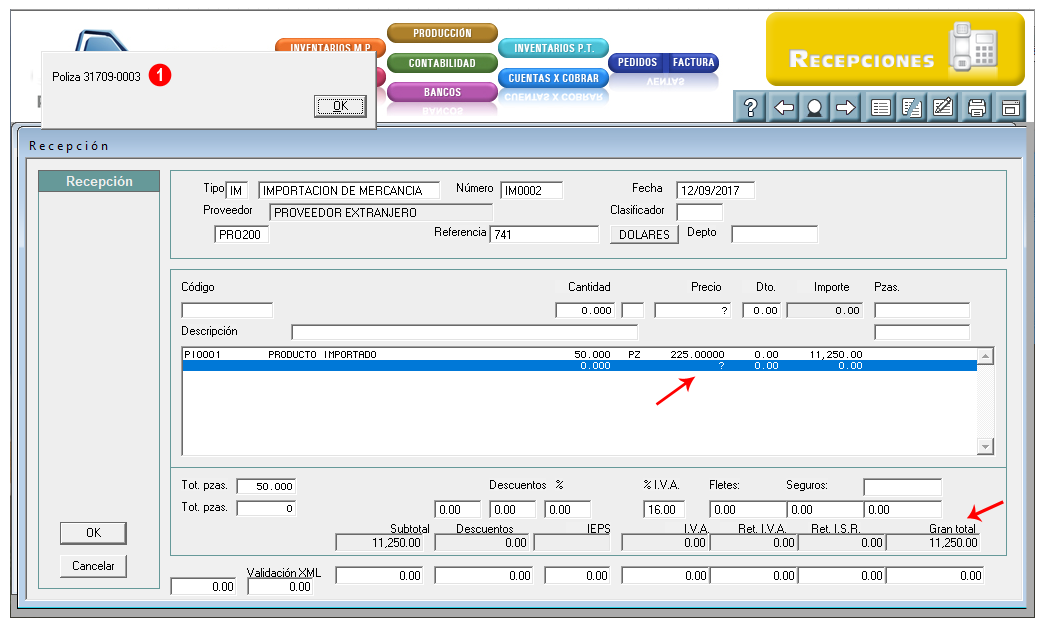Click the Referencia input field
The height and width of the screenshot is (628, 1046).
click(544, 234)
